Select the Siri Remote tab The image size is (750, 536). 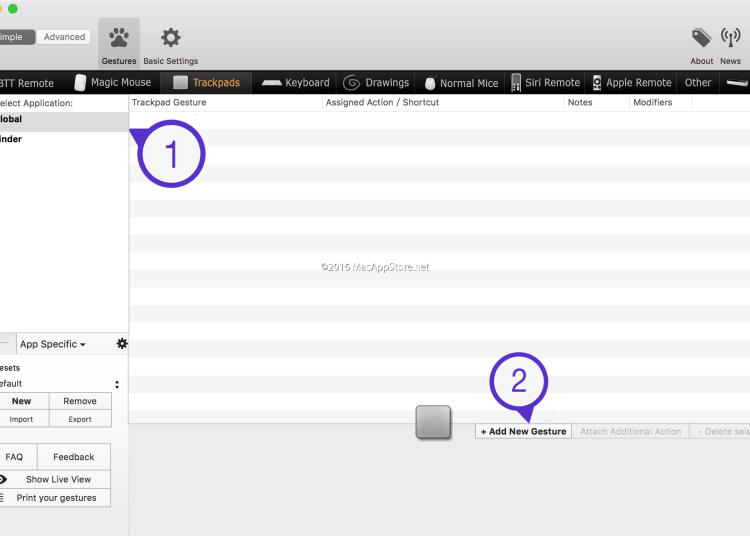point(546,83)
